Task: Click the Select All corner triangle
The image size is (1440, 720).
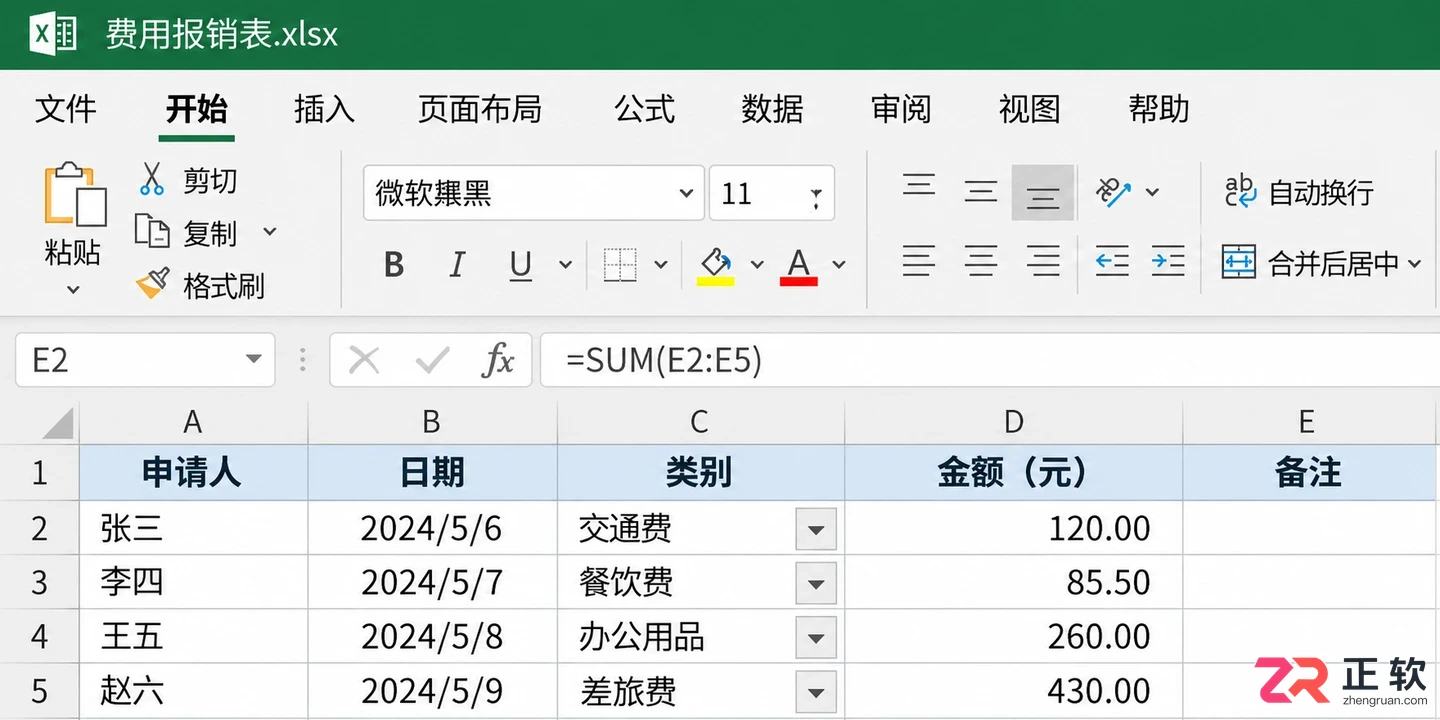Action: coord(58,422)
